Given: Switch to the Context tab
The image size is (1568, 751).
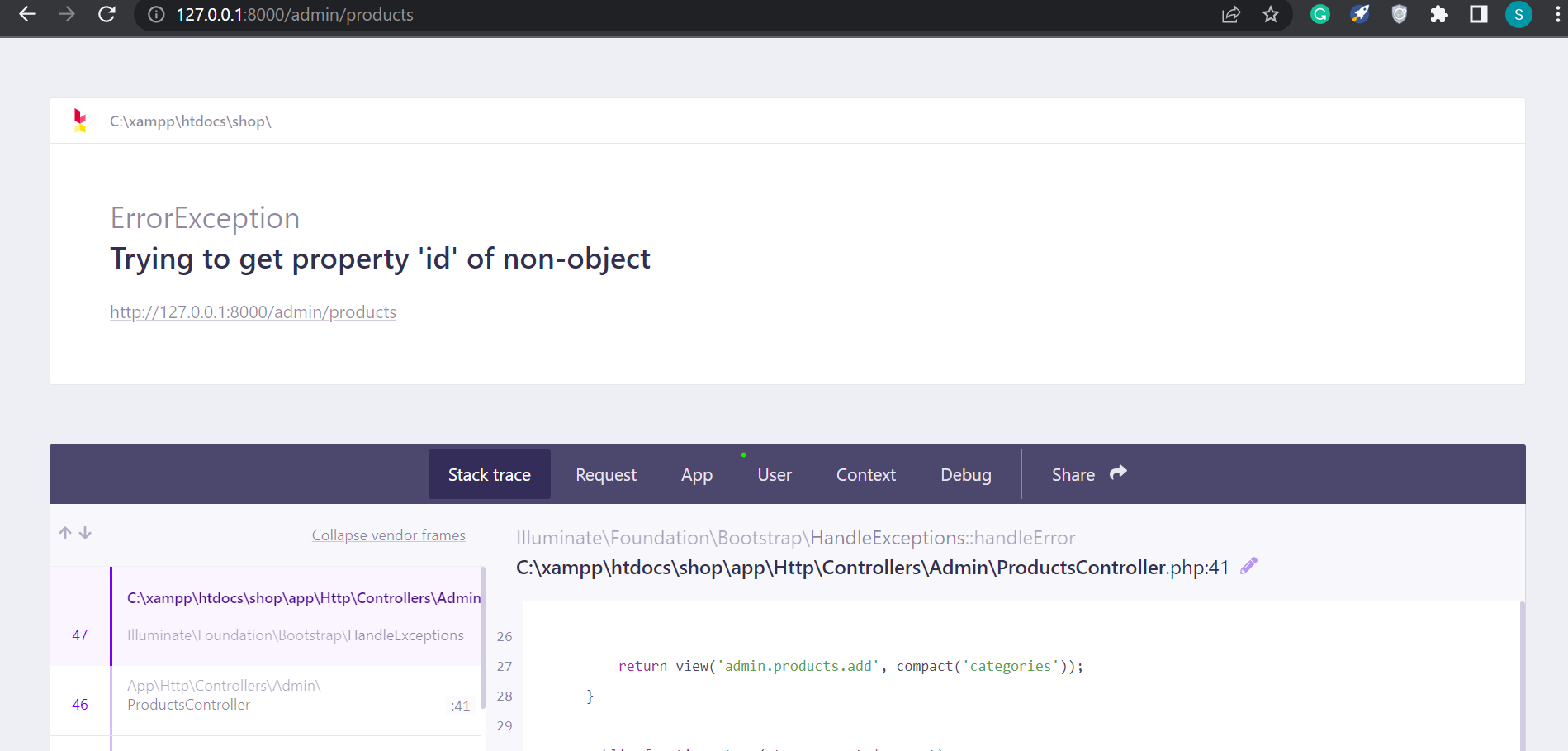Looking at the screenshot, I should tap(865, 474).
